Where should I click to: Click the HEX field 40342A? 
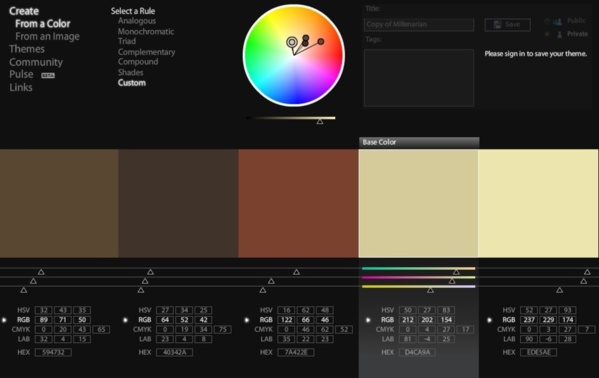(x=175, y=352)
